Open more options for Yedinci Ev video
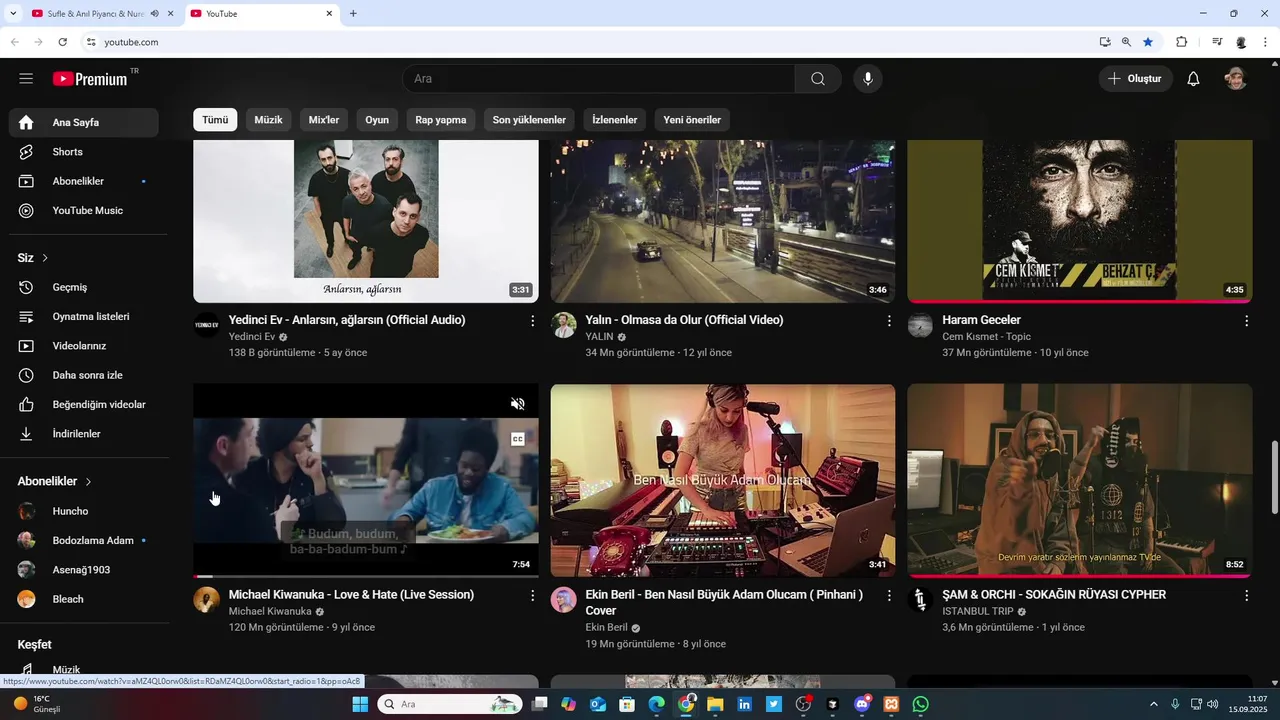 (532, 321)
